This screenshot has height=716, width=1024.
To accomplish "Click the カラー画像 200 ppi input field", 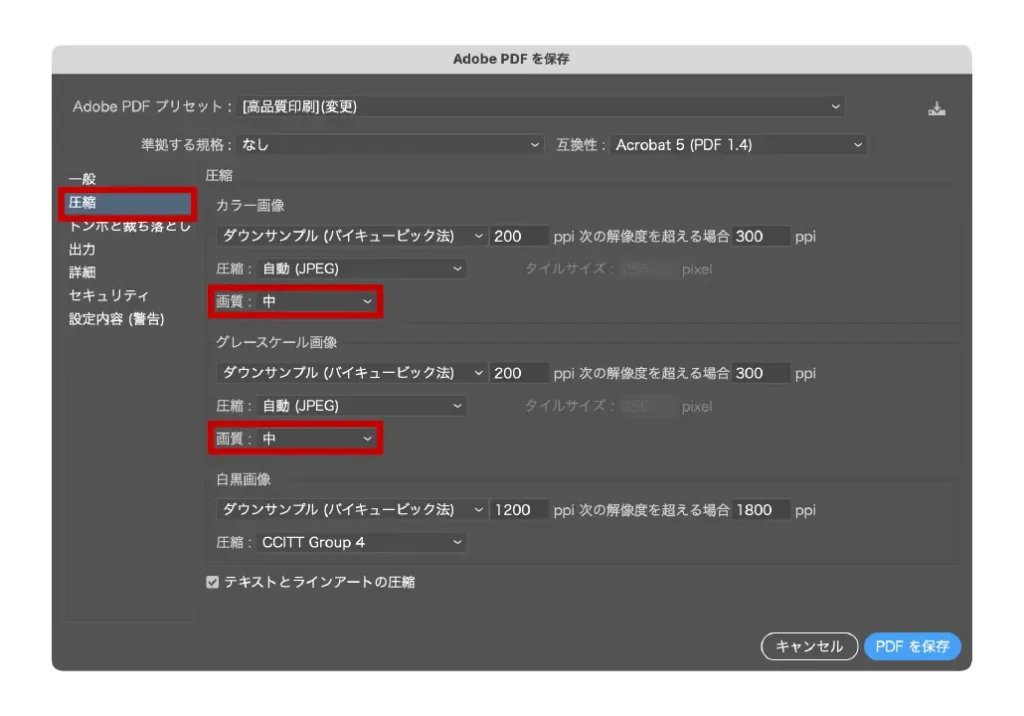I will (x=519, y=236).
